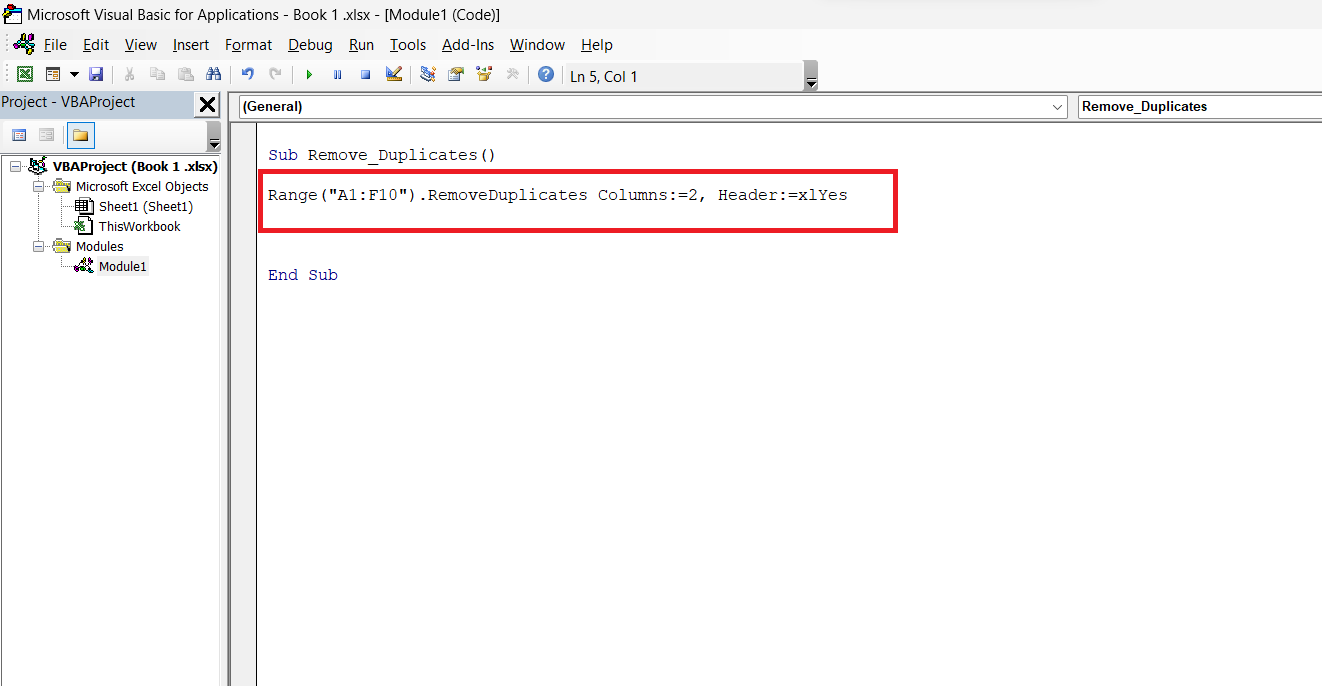Click the Undo arrow icon

247,75
